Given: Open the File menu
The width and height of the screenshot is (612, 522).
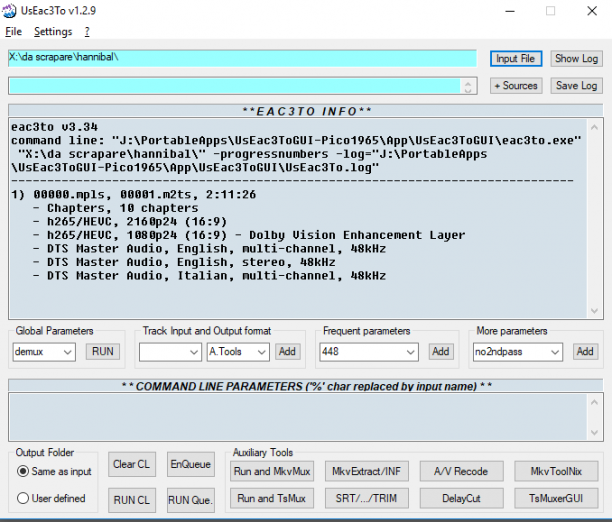Looking at the screenshot, I should (13, 32).
